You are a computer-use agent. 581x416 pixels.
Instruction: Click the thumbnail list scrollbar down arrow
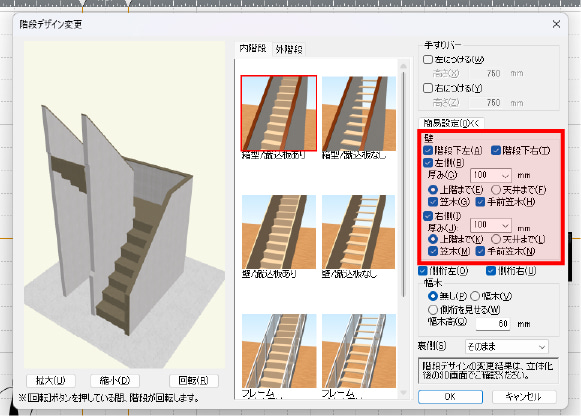(404, 393)
